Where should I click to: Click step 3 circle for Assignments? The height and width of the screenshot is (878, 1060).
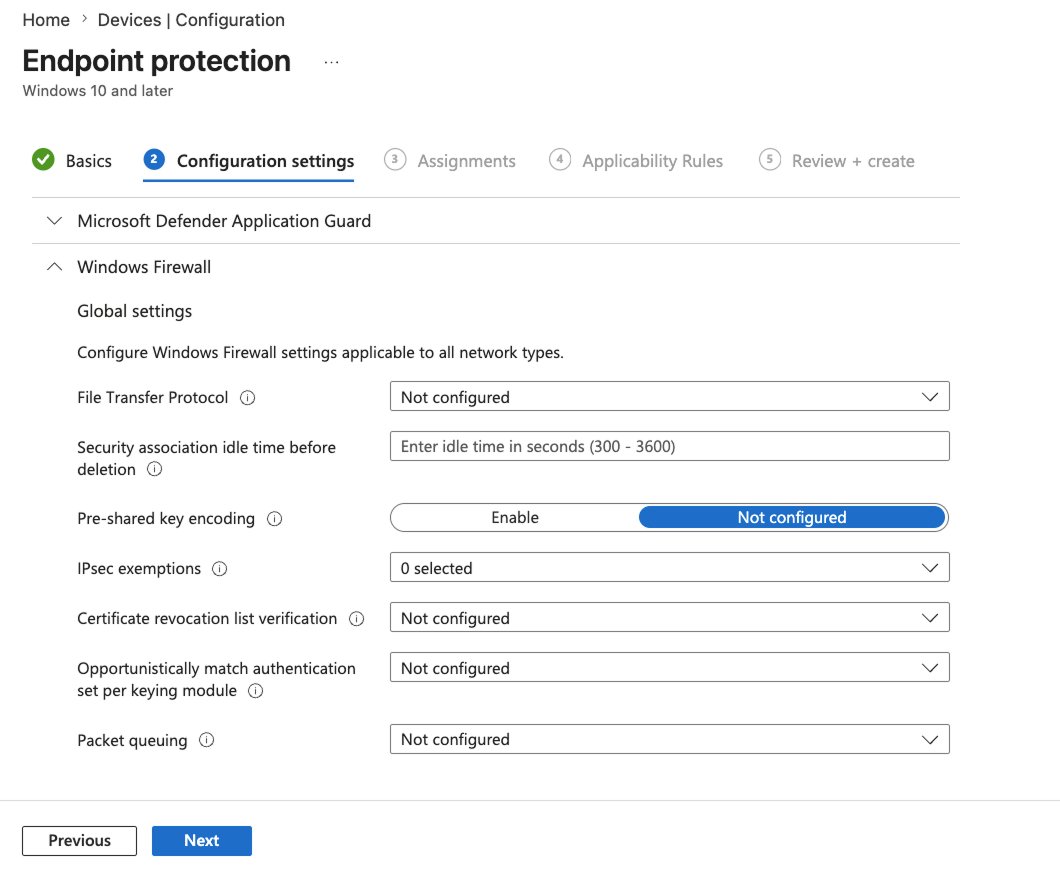pos(395,160)
